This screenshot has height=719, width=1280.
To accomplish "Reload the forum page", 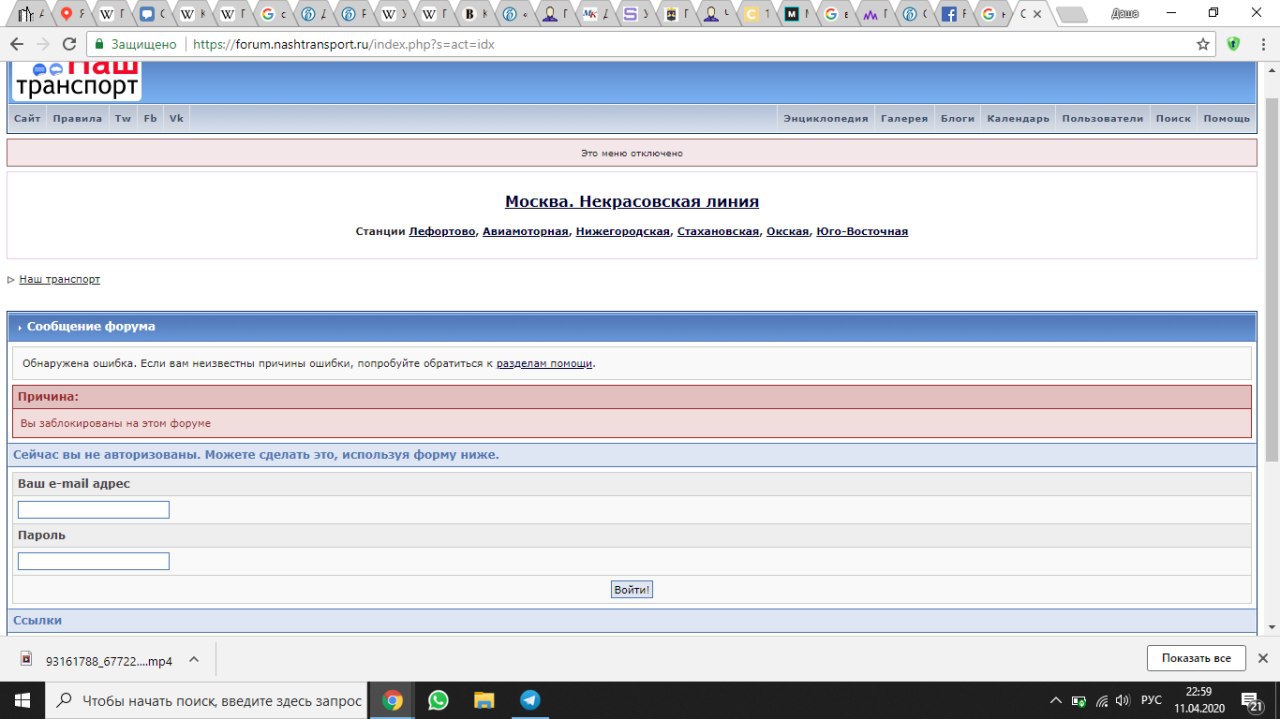I will pos(69,44).
